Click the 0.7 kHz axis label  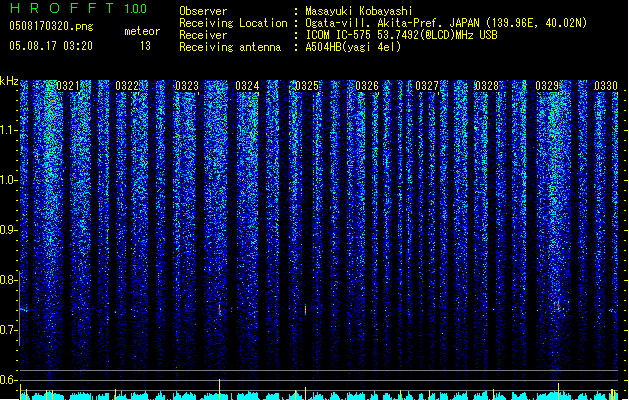click(x=9, y=330)
